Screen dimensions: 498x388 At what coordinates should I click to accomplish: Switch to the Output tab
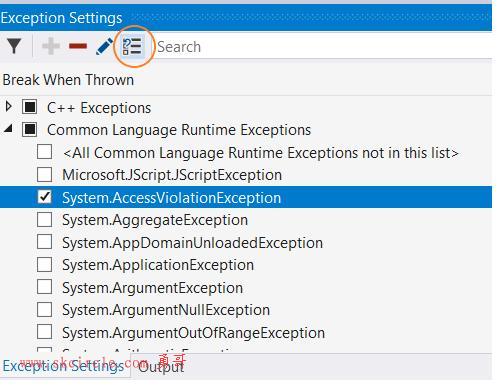161,367
